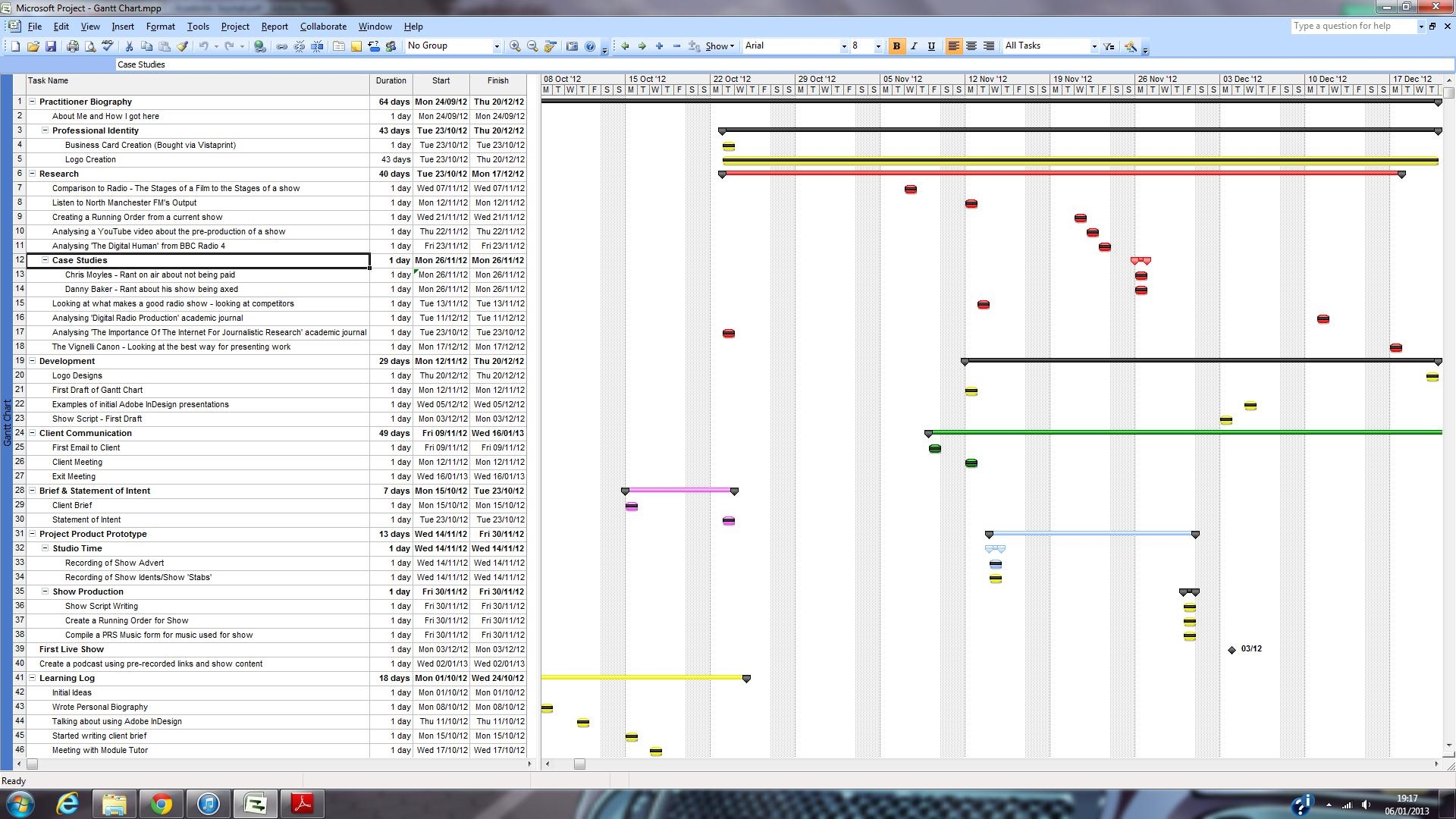This screenshot has height=819, width=1456.
Task: Open the All Tasks filter dropdown
Action: point(1093,46)
